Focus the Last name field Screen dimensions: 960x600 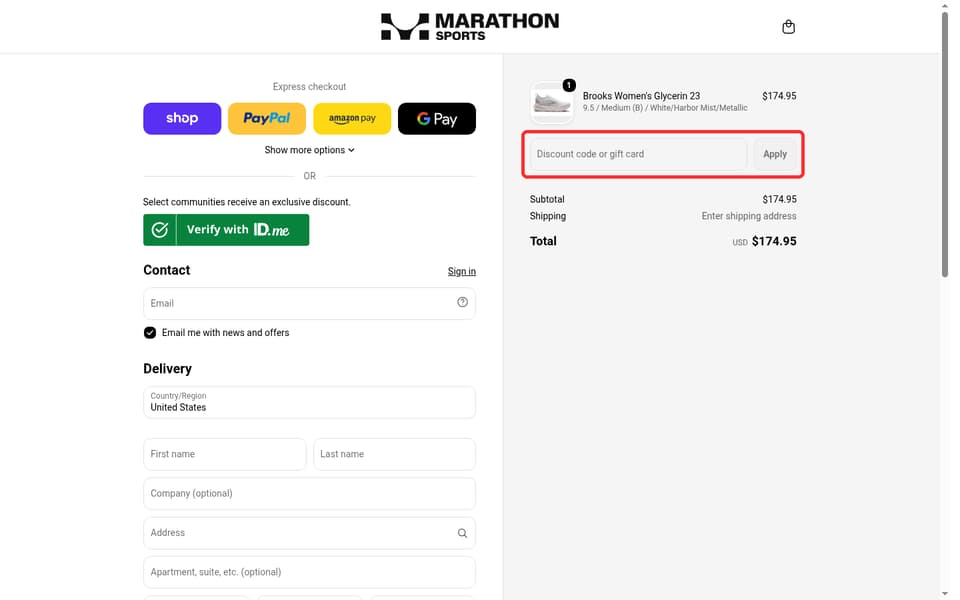394,454
